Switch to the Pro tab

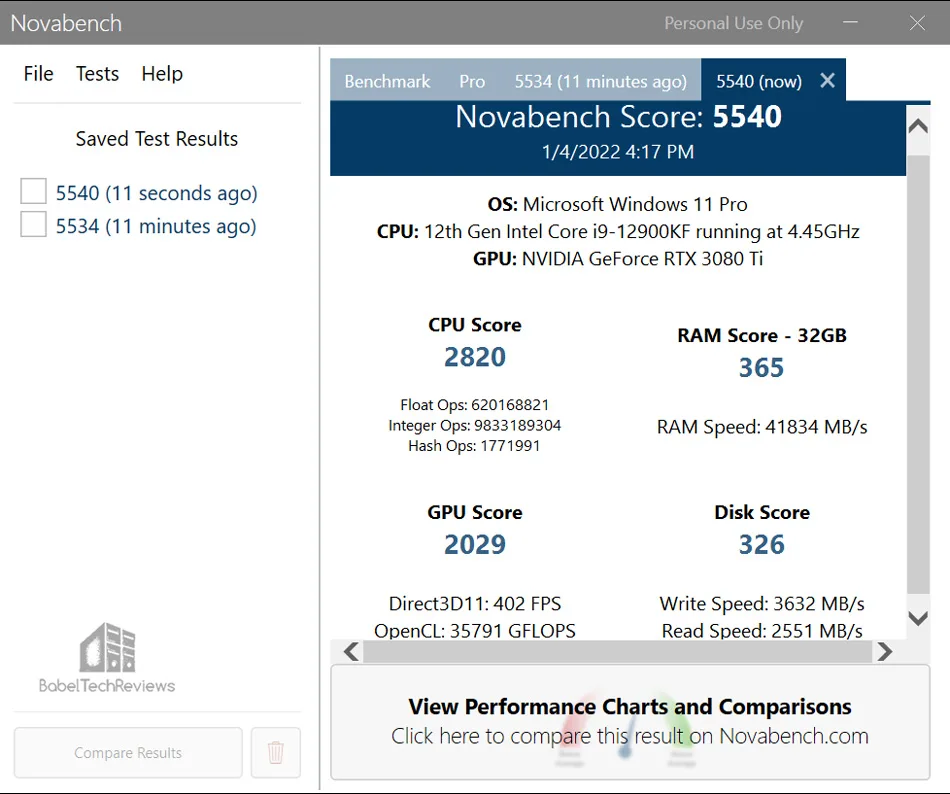[472, 81]
